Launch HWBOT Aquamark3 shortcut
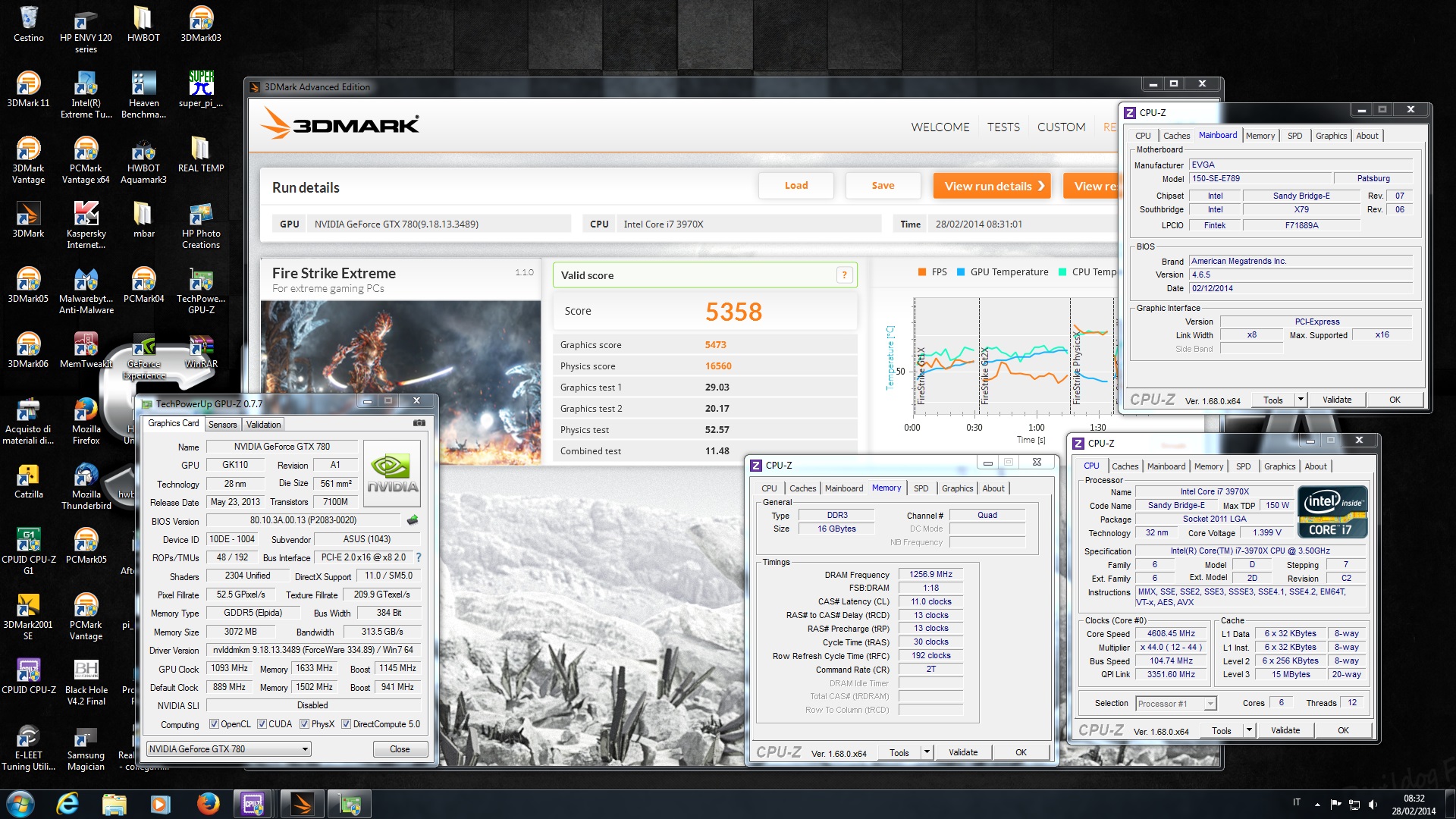 [x=143, y=161]
